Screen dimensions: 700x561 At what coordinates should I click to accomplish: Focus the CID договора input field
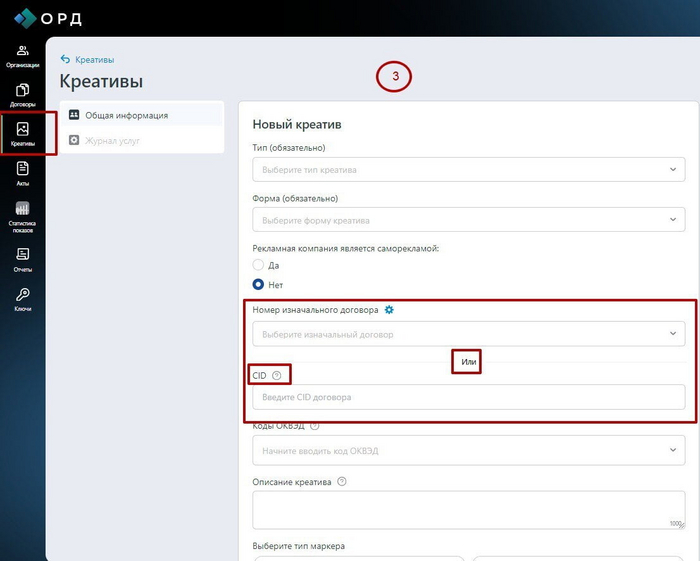click(468, 397)
